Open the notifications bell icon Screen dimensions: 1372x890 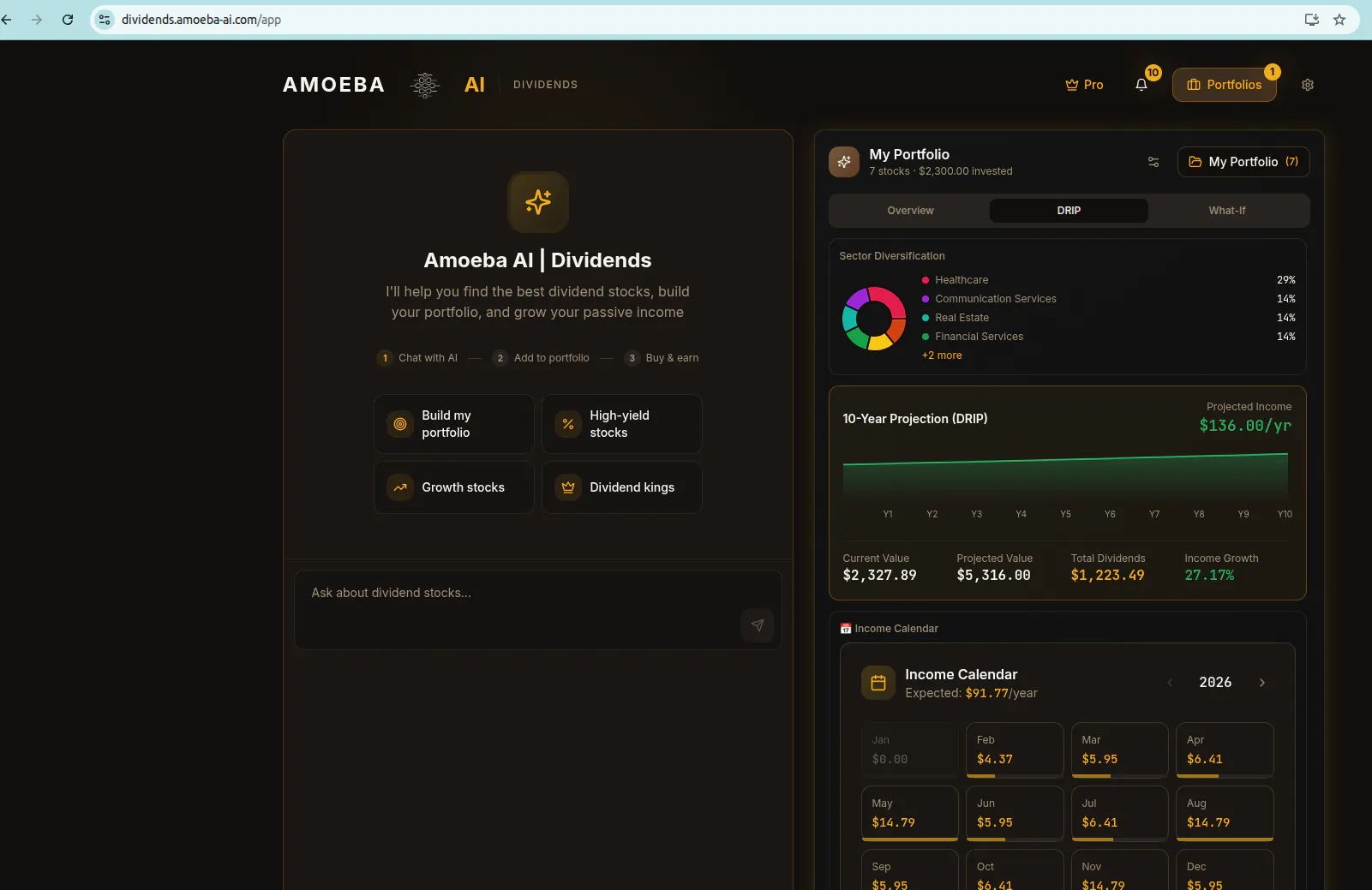tap(1141, 85)
